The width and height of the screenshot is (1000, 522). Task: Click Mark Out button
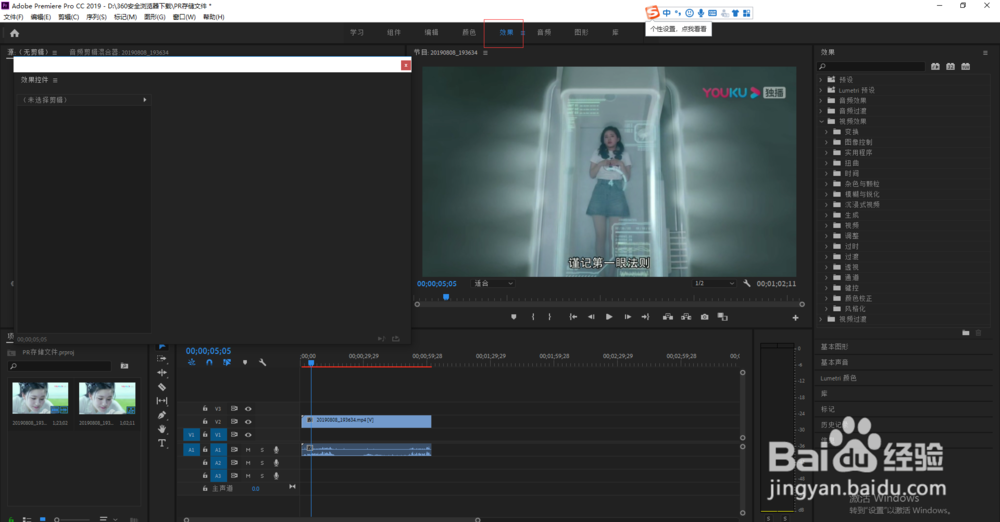[549, 317]
